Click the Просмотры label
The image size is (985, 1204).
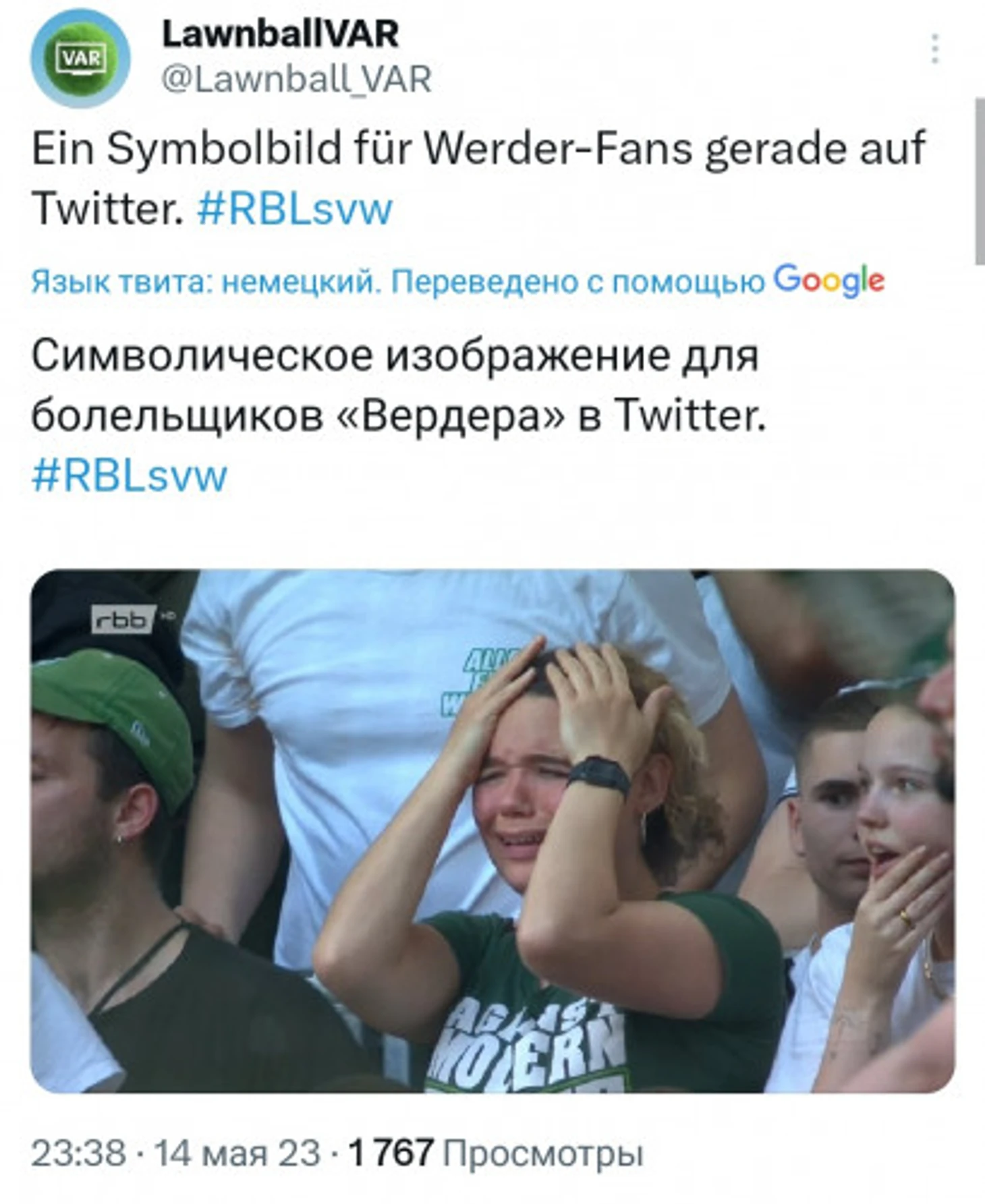(x=543, y=1154)
